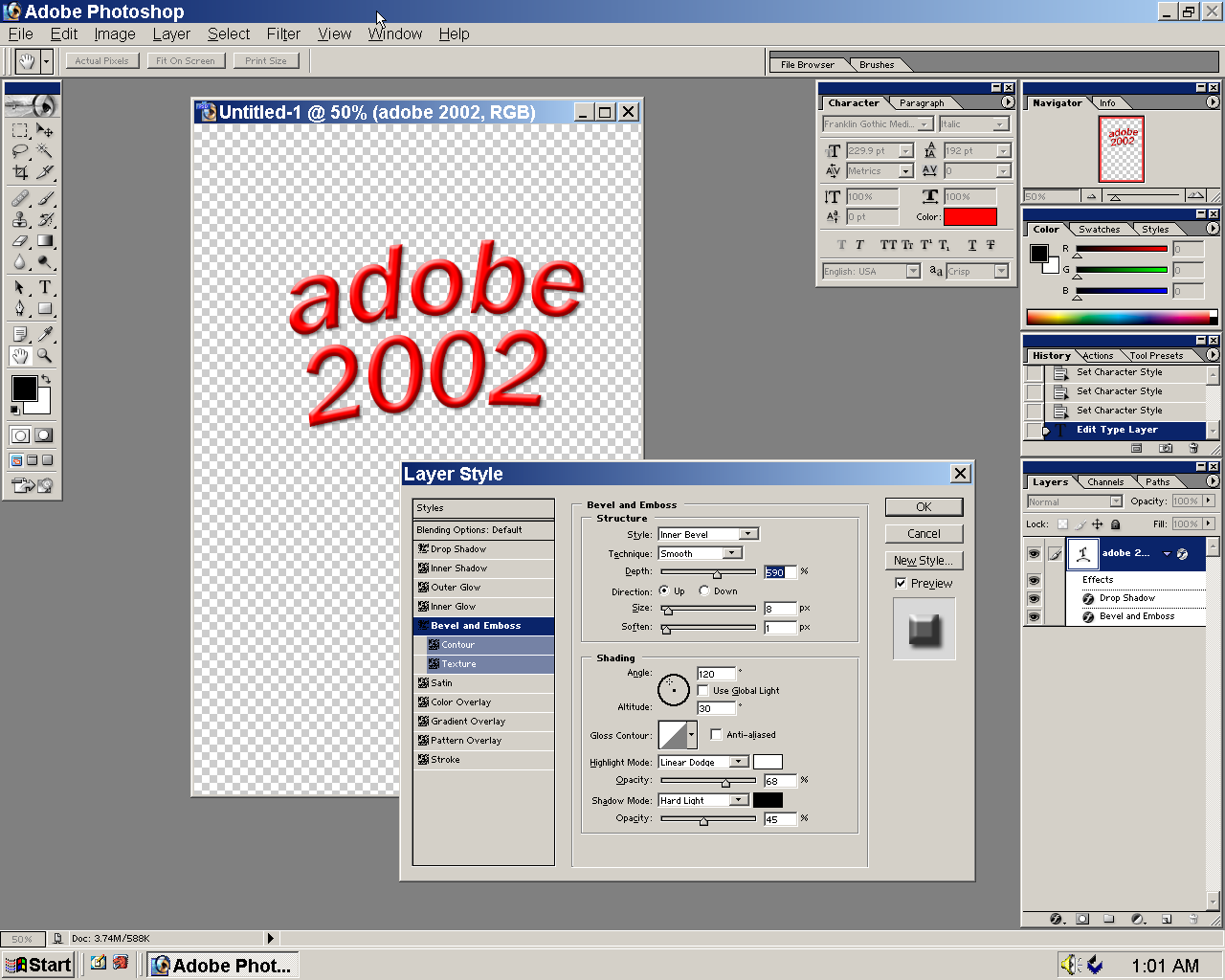
Task: Enable Anti-aliased gloss contour checkbox
Action: click(x=717, y=734)
